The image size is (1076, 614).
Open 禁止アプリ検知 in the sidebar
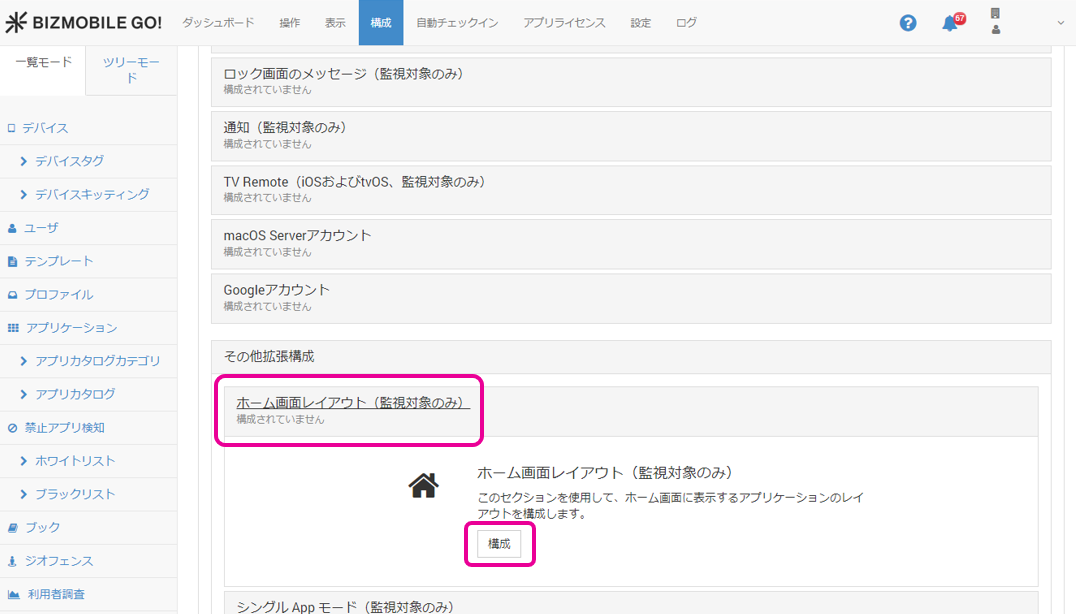click(x=64, y=428)
